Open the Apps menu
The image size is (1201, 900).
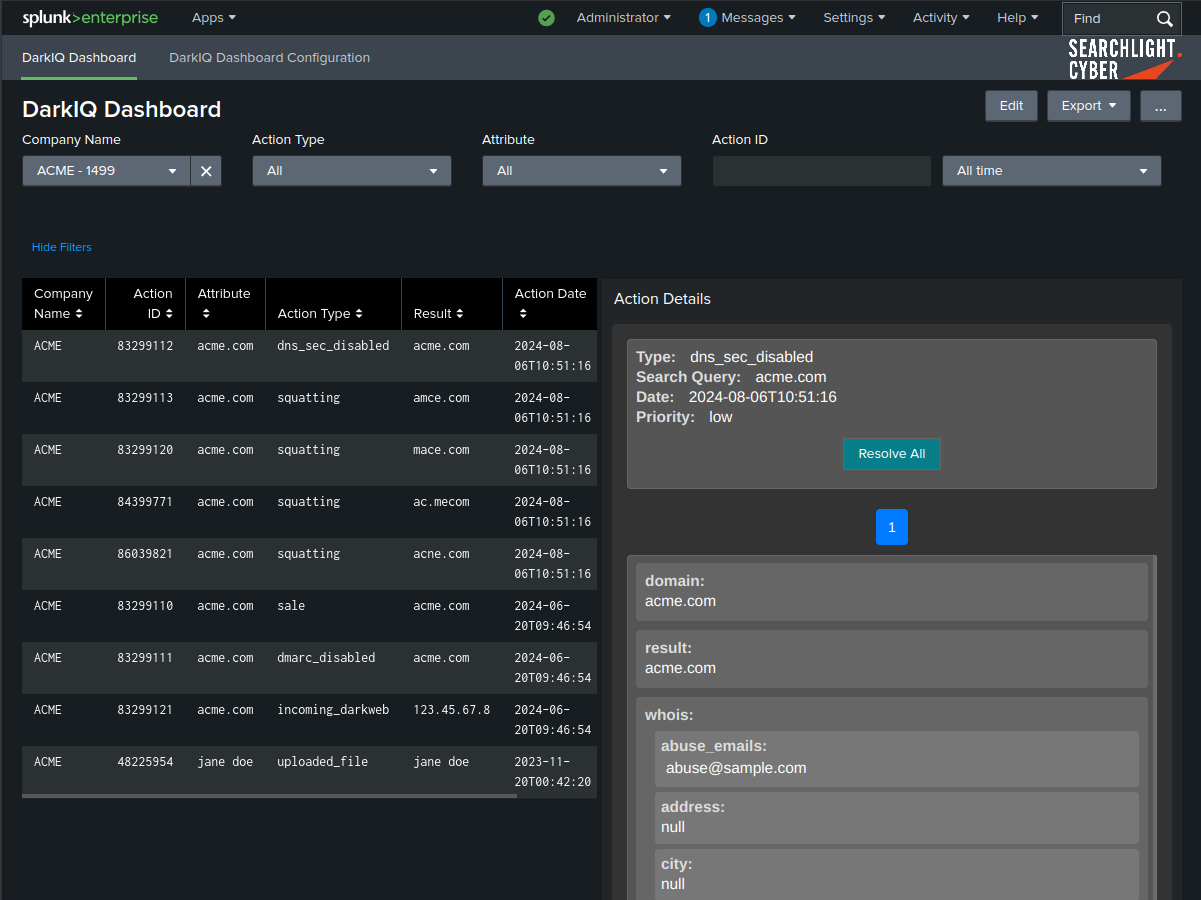tap(214, 18)
